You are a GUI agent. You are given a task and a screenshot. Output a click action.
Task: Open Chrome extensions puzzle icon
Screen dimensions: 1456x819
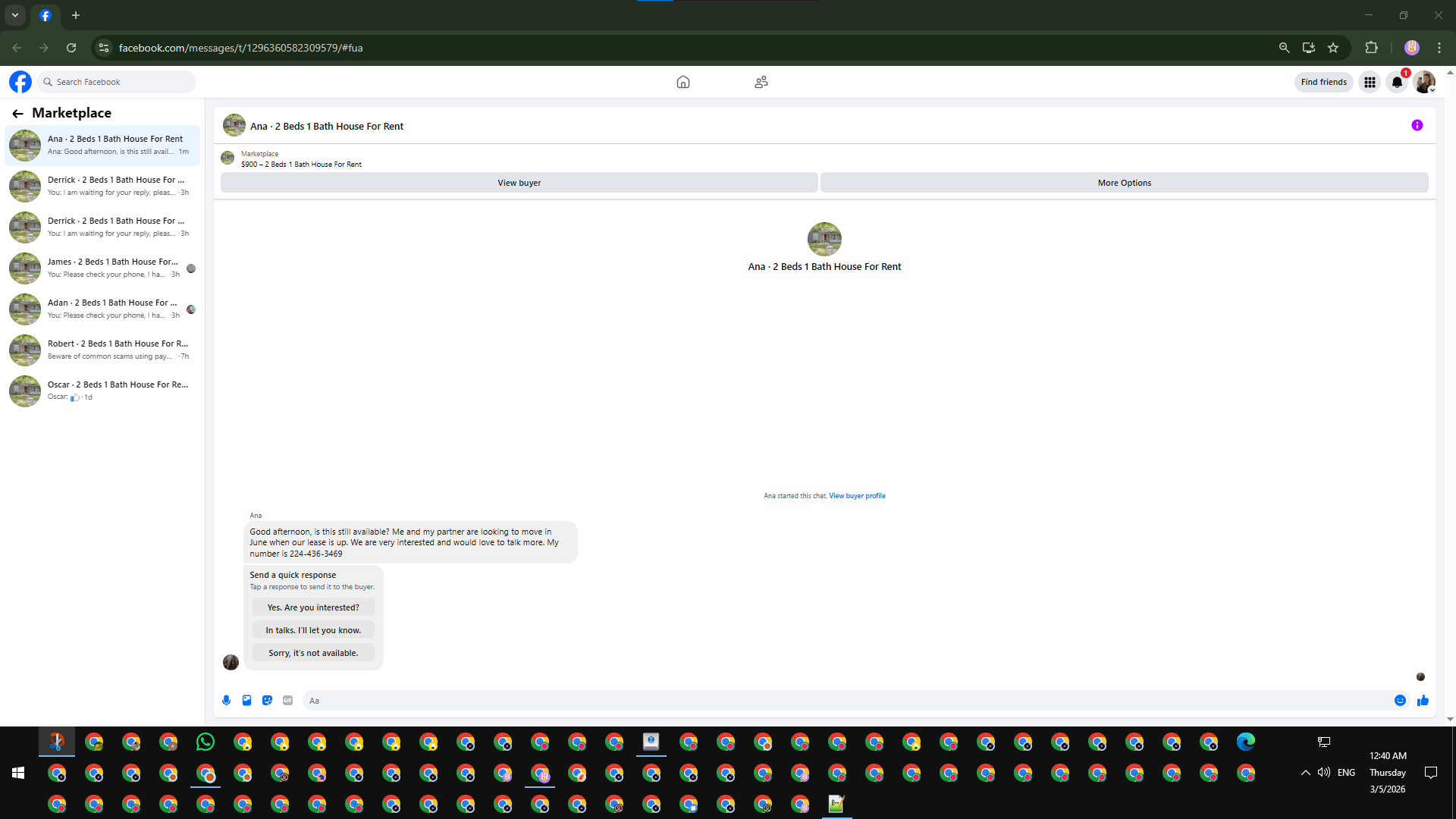pyautogui.click(x=1371, y=48)
